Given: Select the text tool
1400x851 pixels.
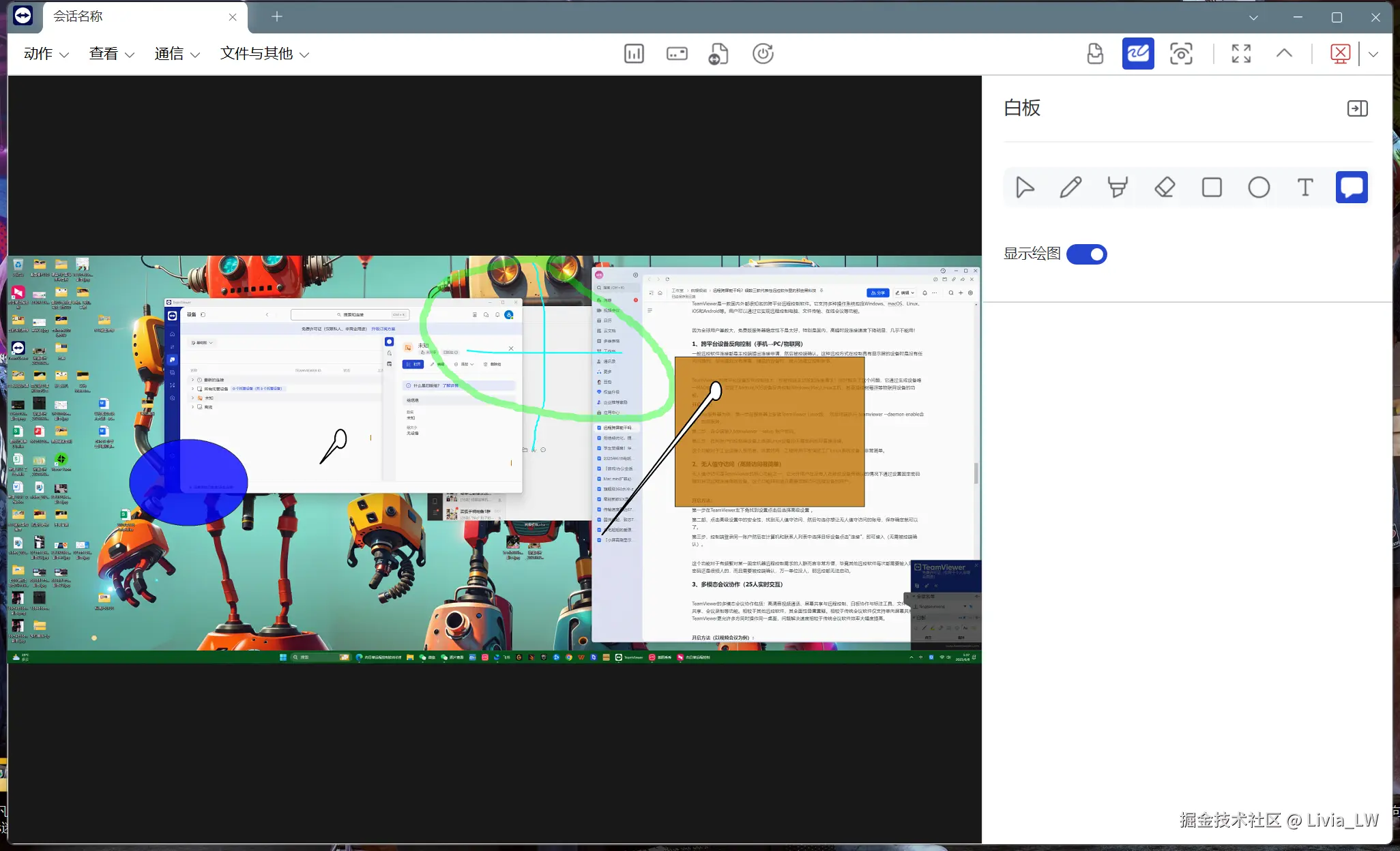Looking at the screenshot, I should [1305, 187].
